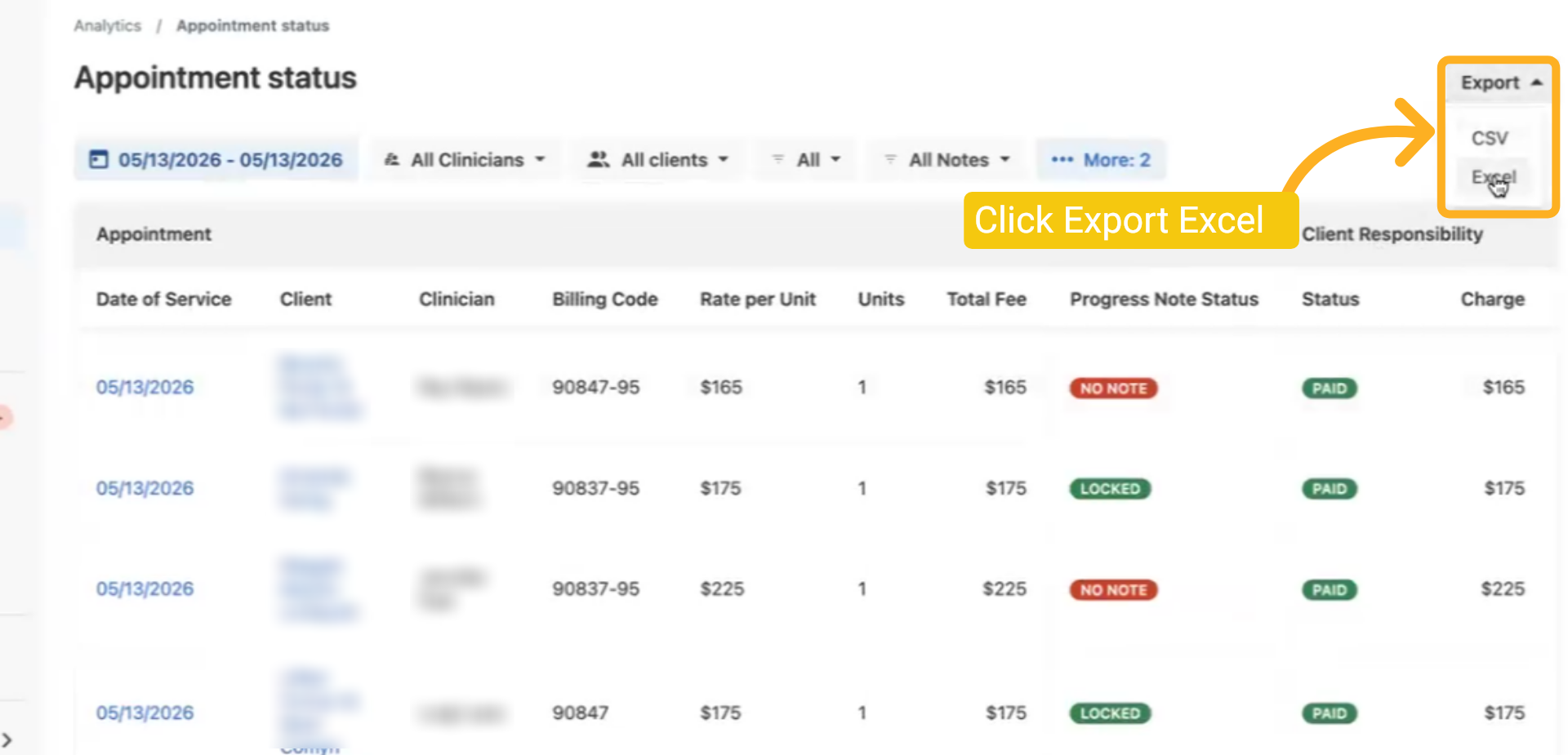
Task: Sort by Billing Code column
Action: [605, 300]
